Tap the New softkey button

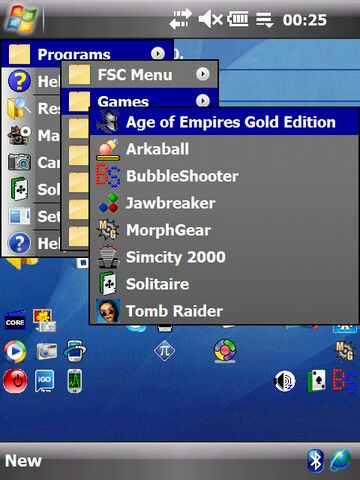coord(23,461)
